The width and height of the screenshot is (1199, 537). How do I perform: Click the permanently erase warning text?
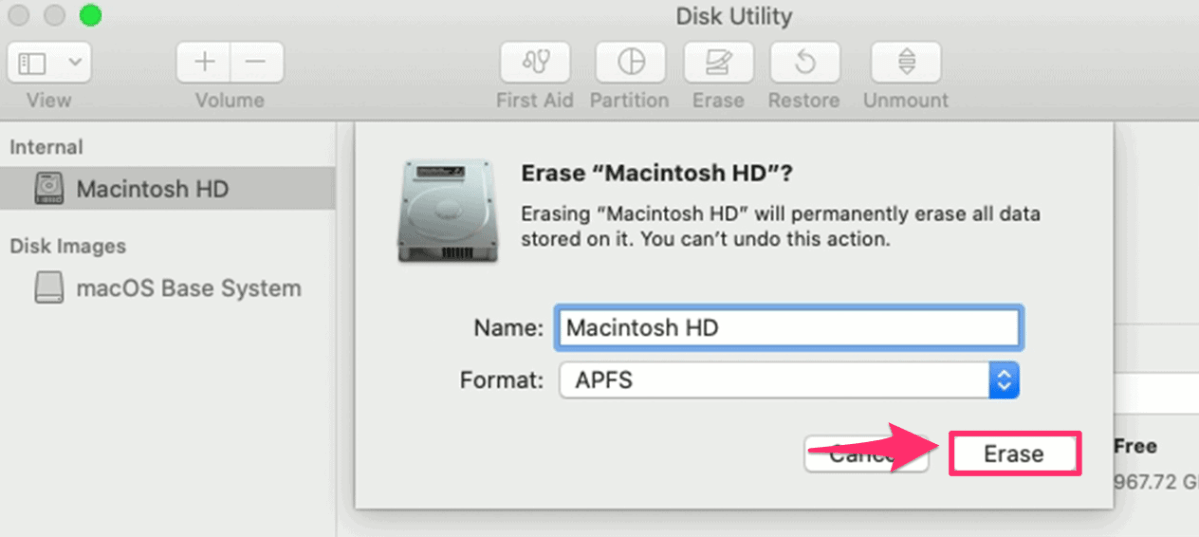coord(780,226)
